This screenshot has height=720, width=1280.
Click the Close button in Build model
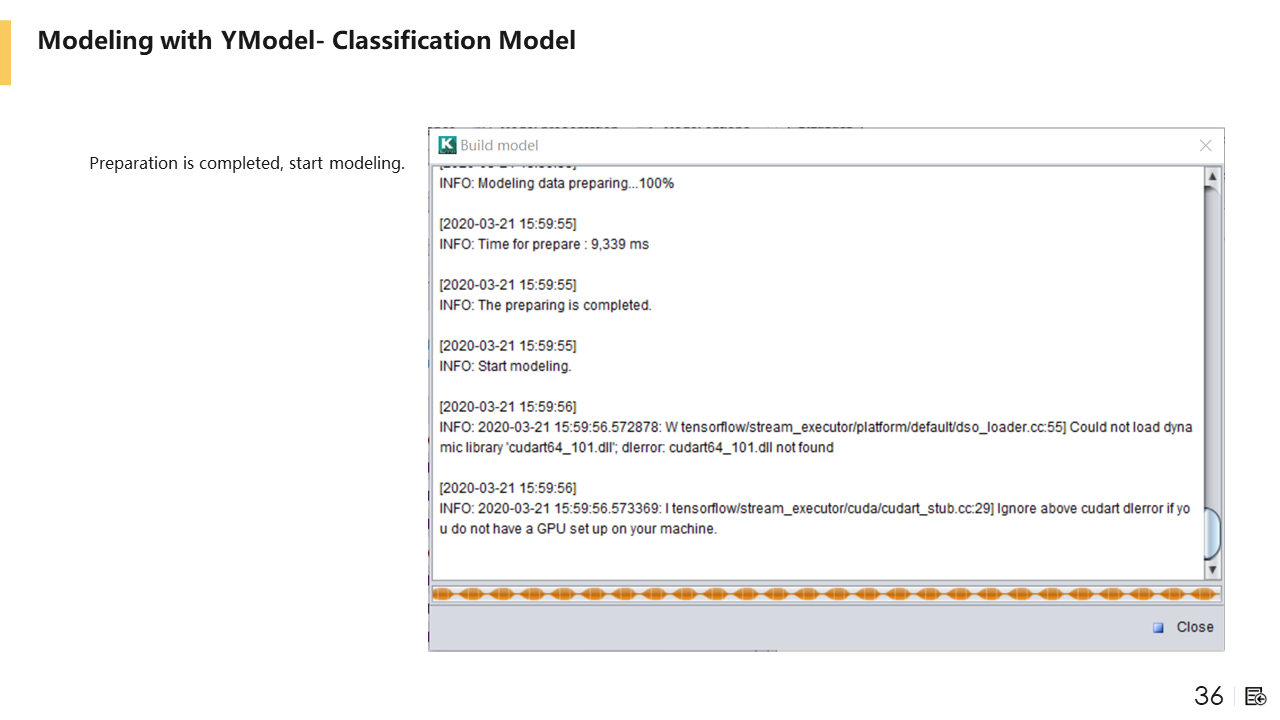tap(1184, 627)
